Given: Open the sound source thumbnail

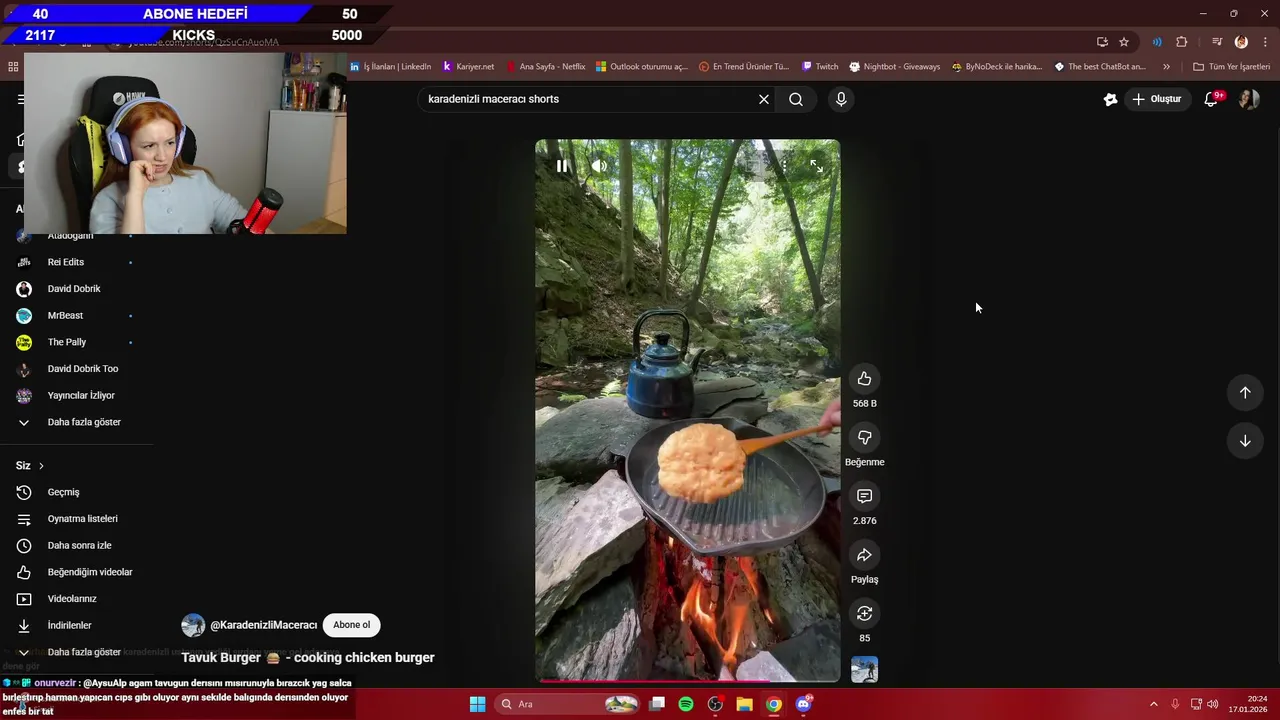Looking at the screenshot, I should tap(864, 669).
